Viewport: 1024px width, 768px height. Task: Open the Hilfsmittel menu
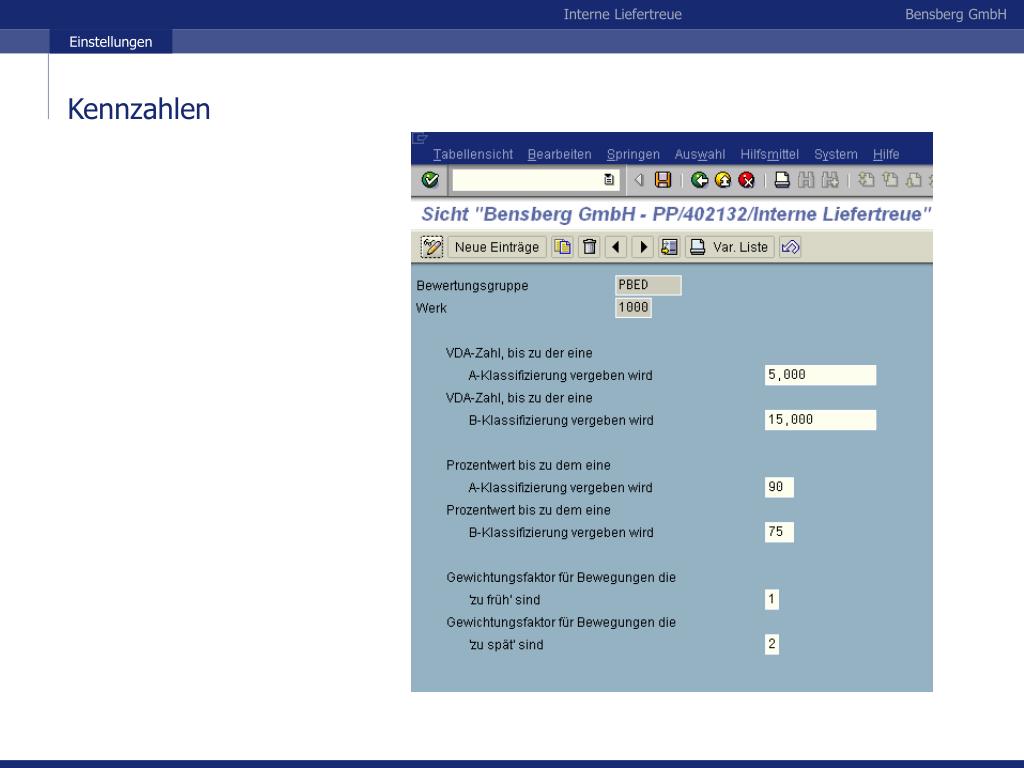pyautogui.click(x=769, y=154)
